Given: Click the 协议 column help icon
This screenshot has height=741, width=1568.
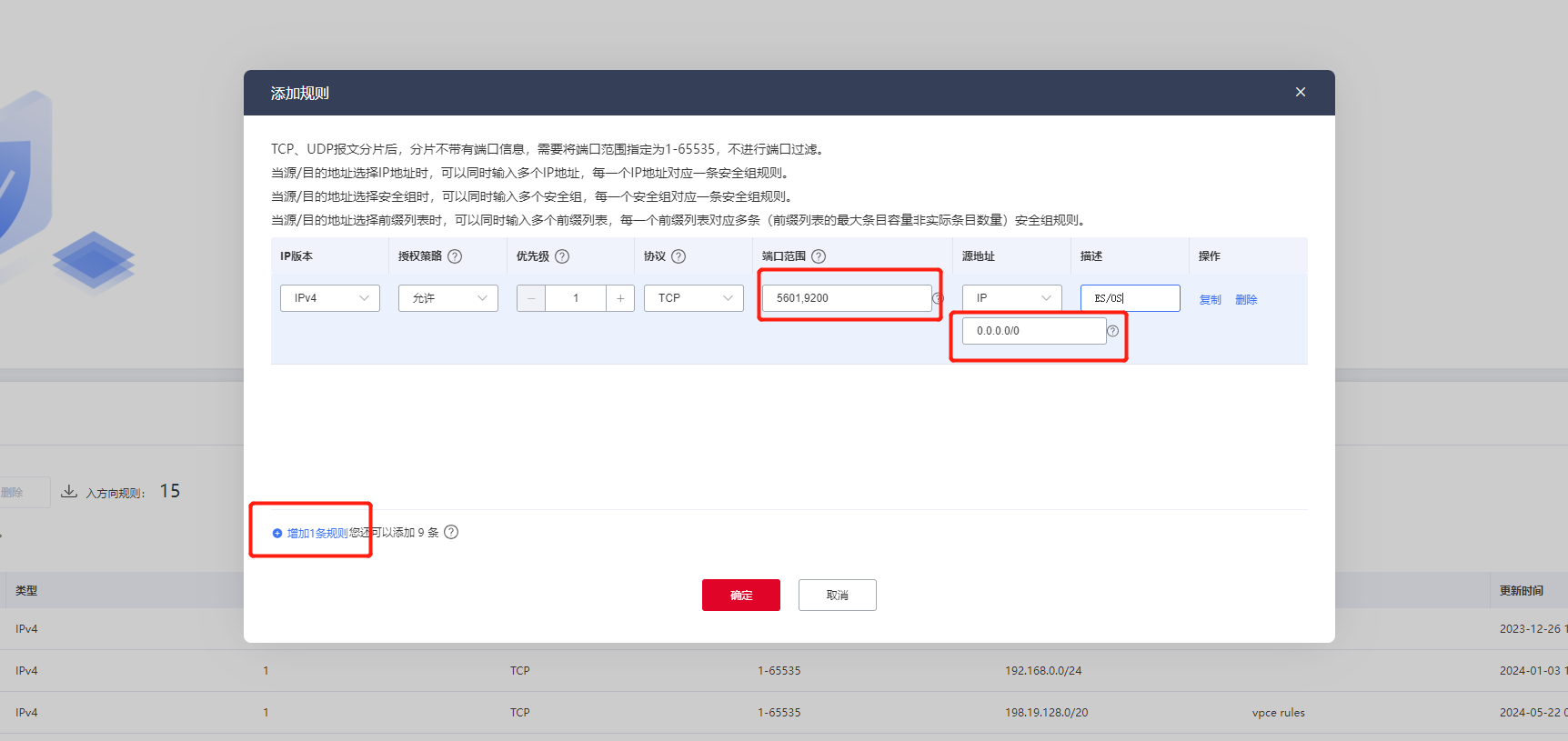Looking at the screenshot, I should (678, 256).
